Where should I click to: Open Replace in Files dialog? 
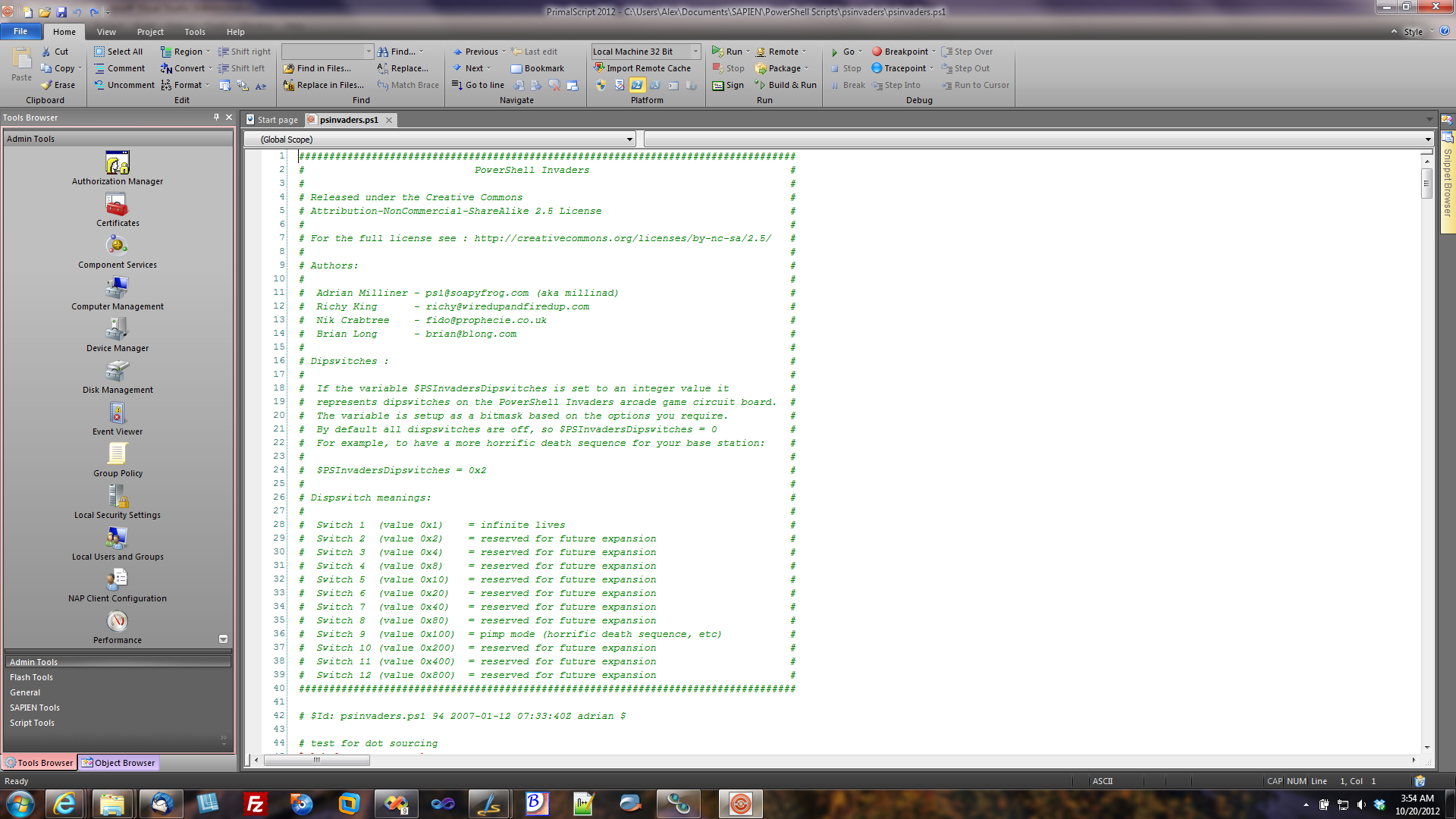(324, 85)
